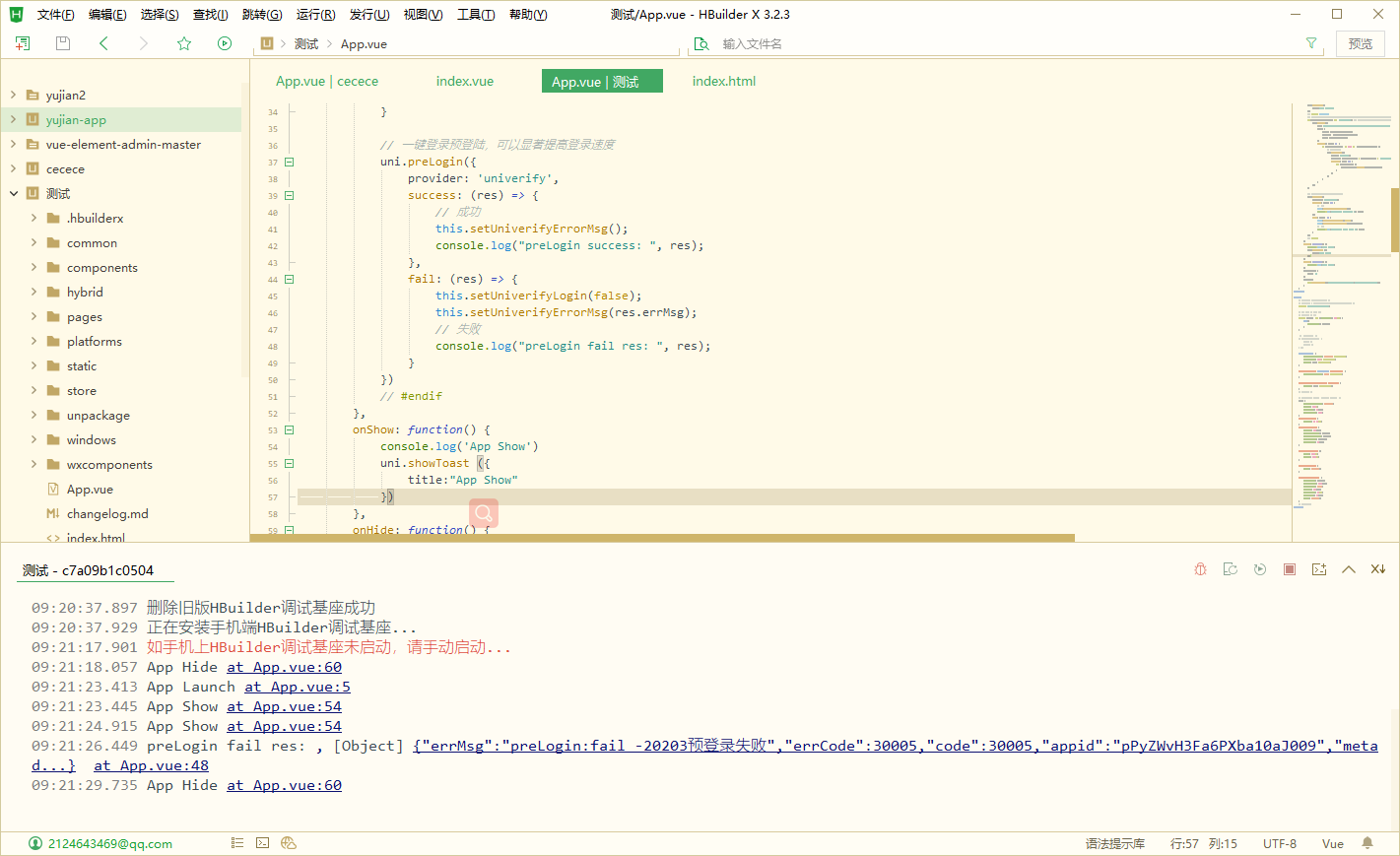Bookmark with the star icon
The height and width of the screenshot is (856, 1400).
(184, 43)
